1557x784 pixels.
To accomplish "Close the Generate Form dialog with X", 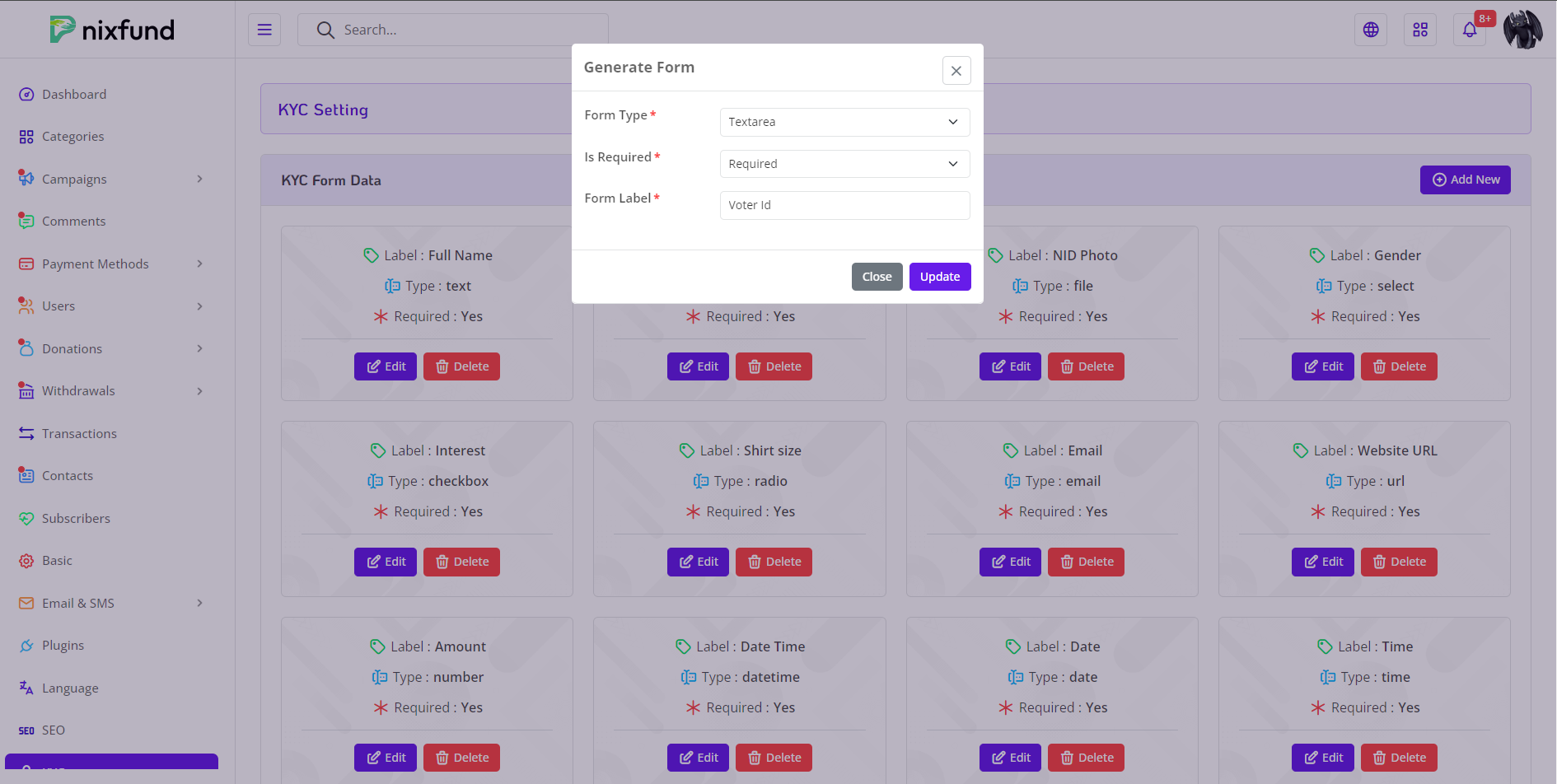I will pyautogui.click(x=956, y=71).
